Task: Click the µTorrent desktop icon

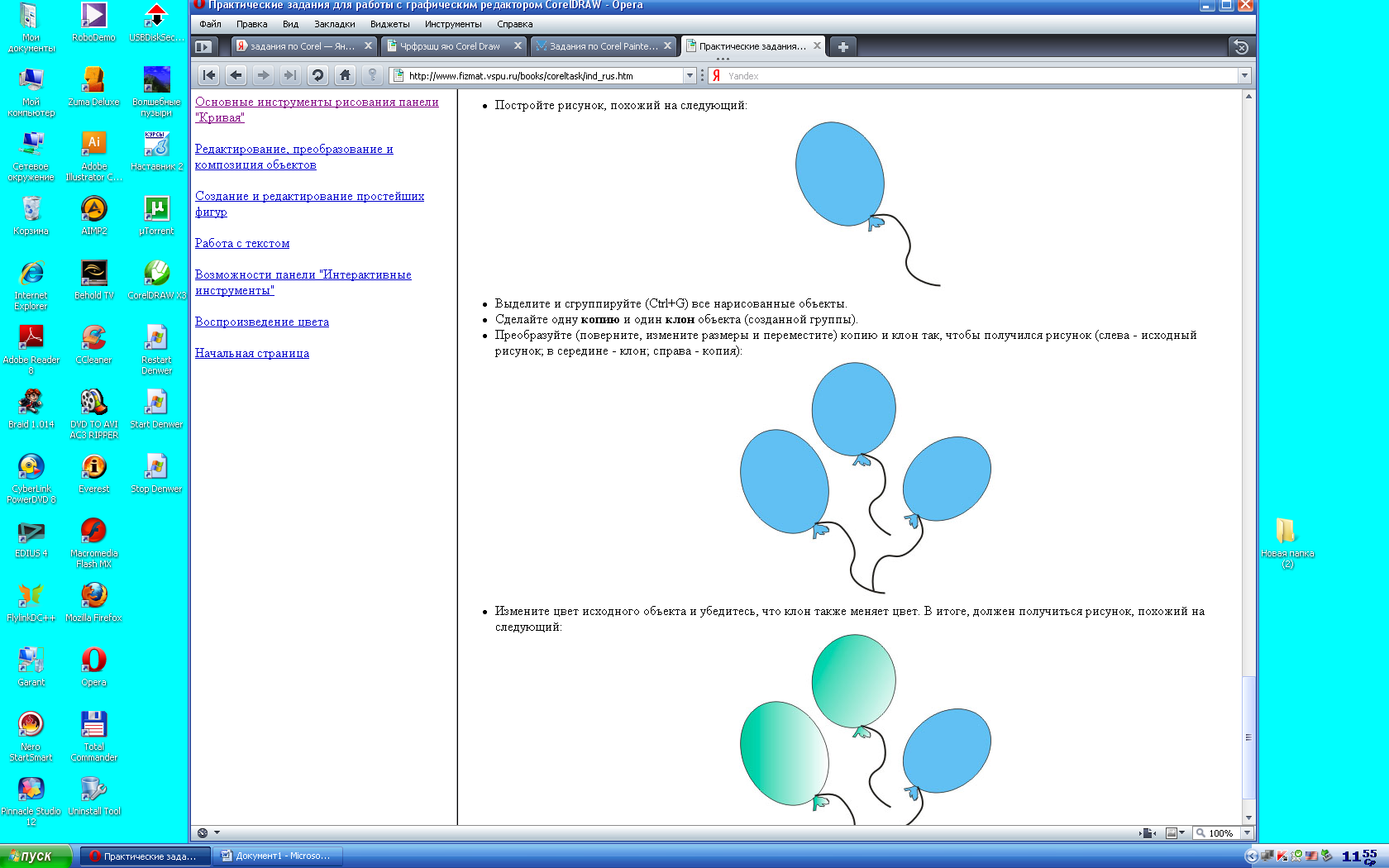Action: [156, 215]
